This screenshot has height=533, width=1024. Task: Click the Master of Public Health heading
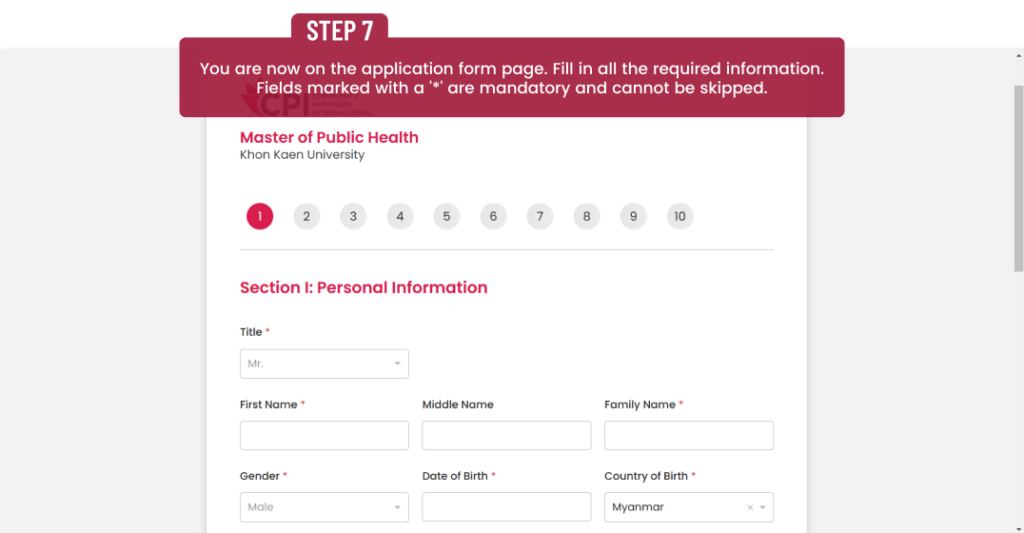329,137
